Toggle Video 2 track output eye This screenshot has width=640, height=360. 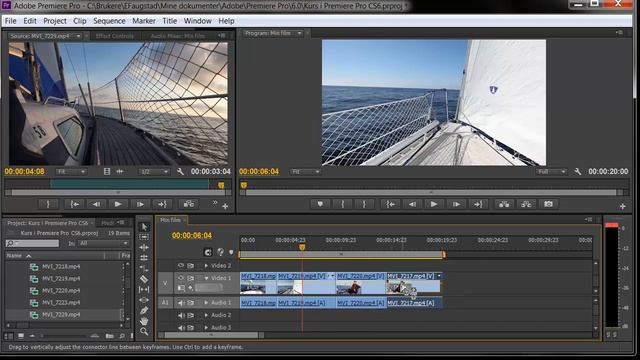[x=181, y=266]
